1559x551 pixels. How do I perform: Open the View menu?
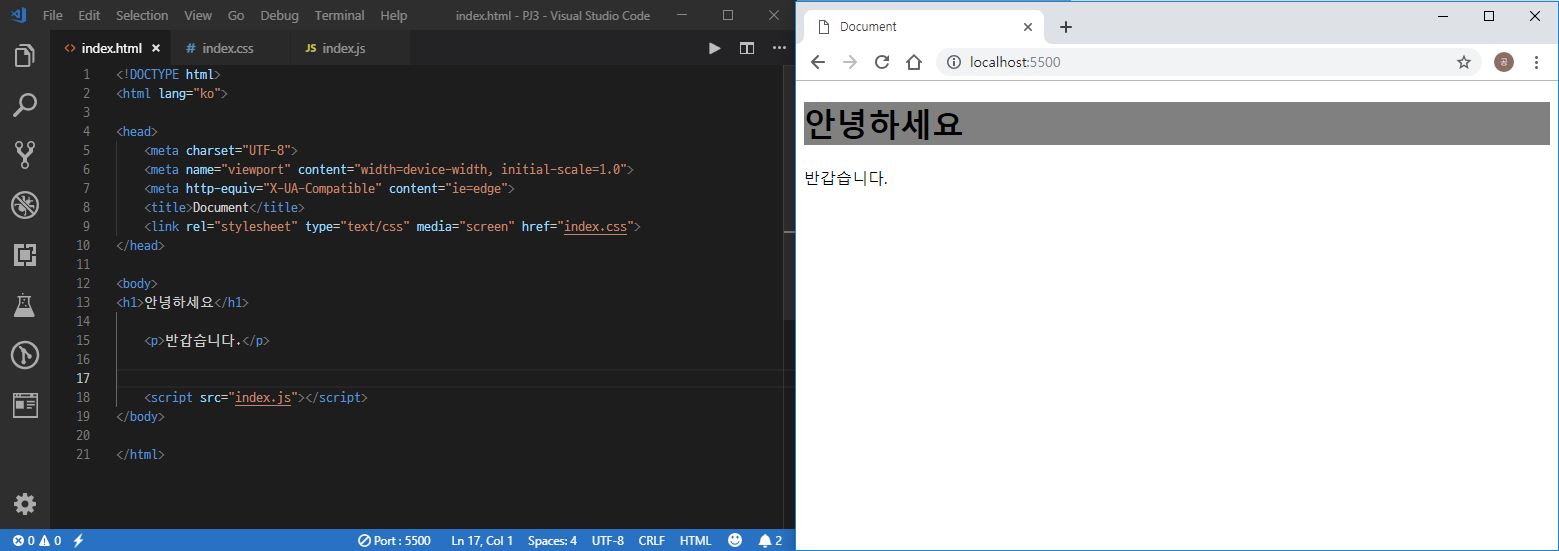(198, 15)
